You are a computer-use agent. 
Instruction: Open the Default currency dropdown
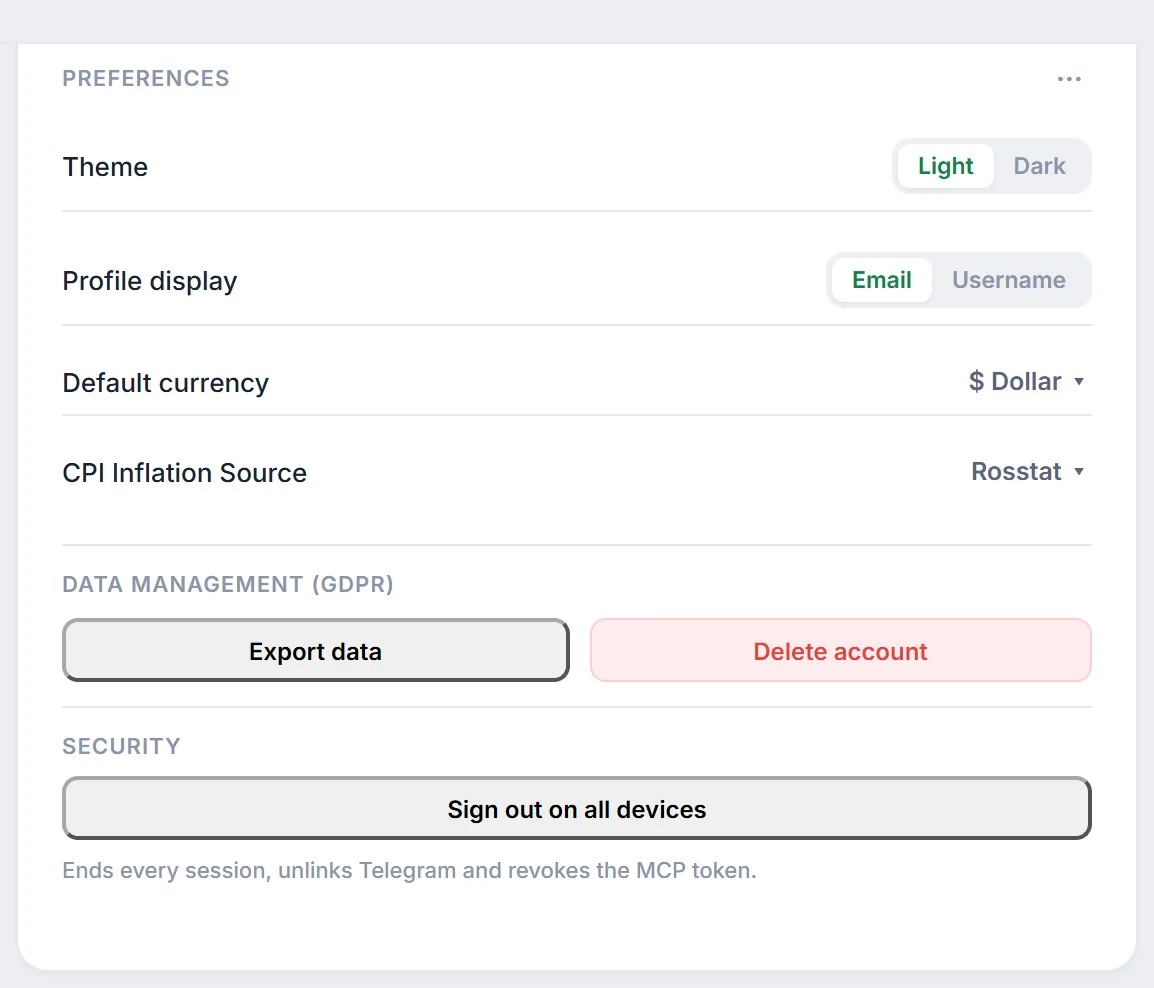(1027, 381)
